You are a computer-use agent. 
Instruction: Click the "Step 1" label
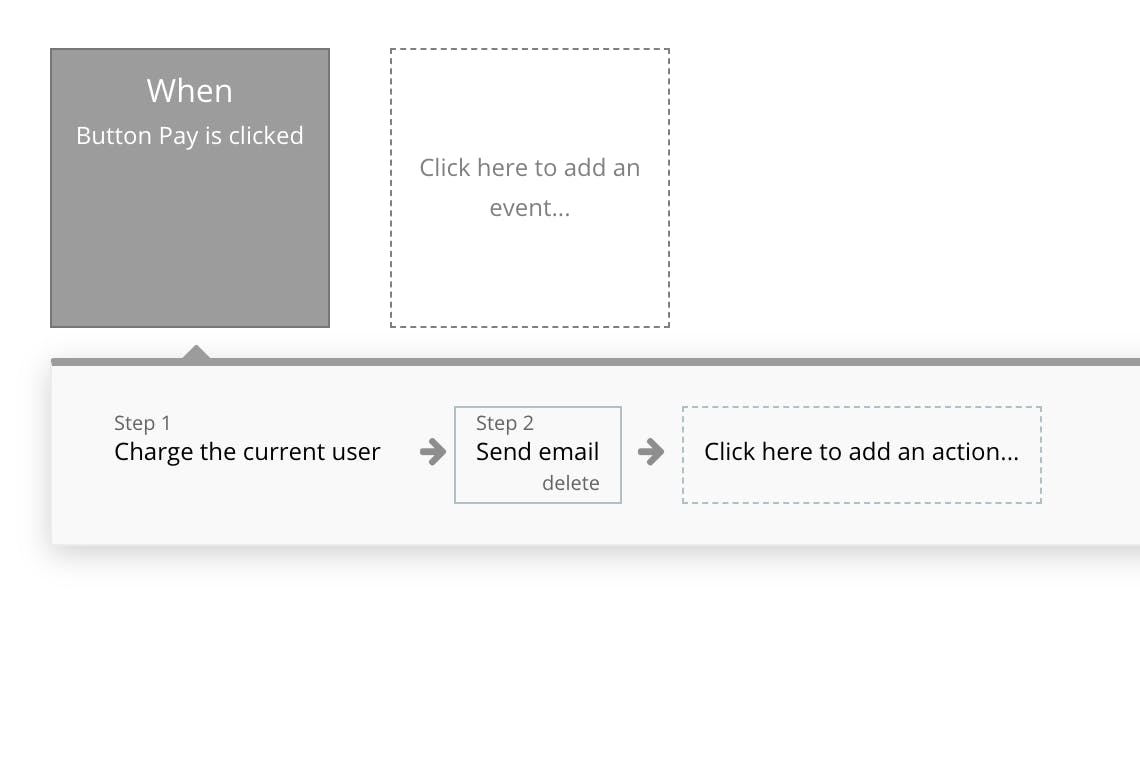pos(142,423)
